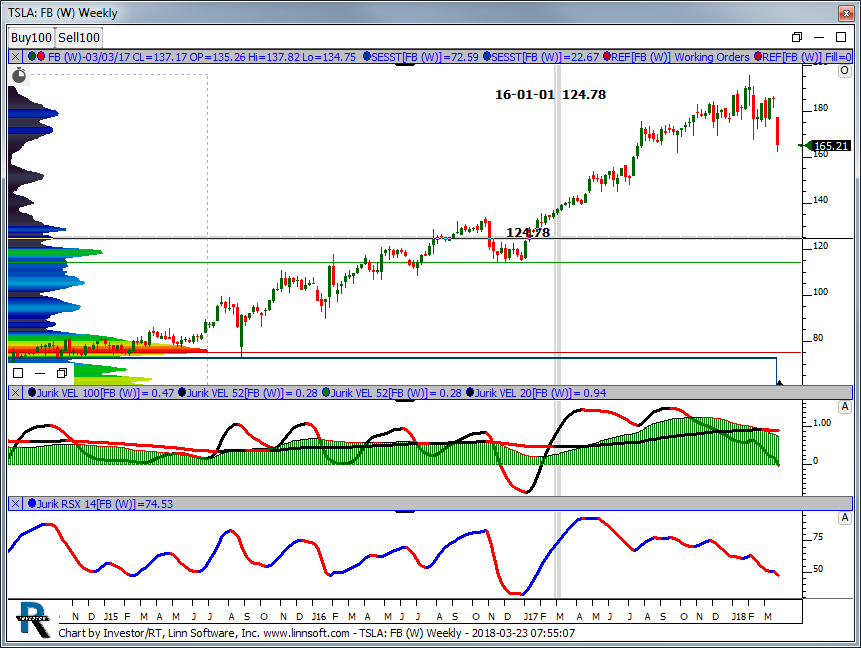Click the divider handle above Jurik RSX pane
The image size is (861, 648).
coord(405,512)
